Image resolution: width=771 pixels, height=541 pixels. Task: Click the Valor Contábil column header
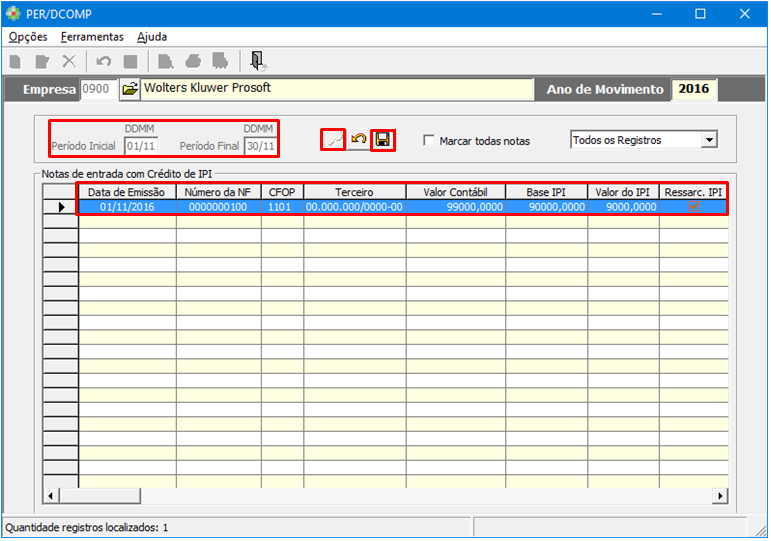point(455,191)
